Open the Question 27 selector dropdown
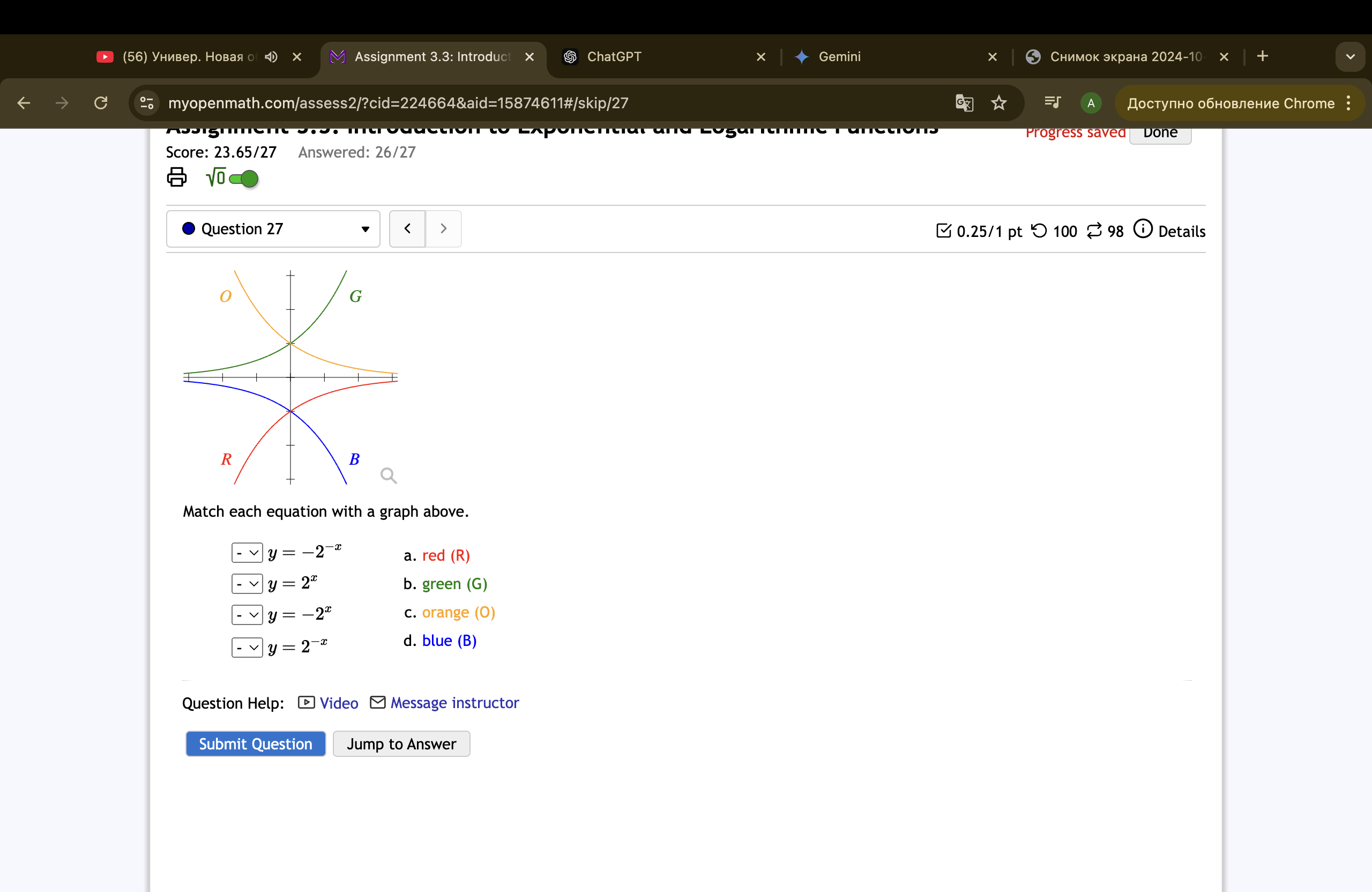Screen dimensions: 1372x892 273,229
